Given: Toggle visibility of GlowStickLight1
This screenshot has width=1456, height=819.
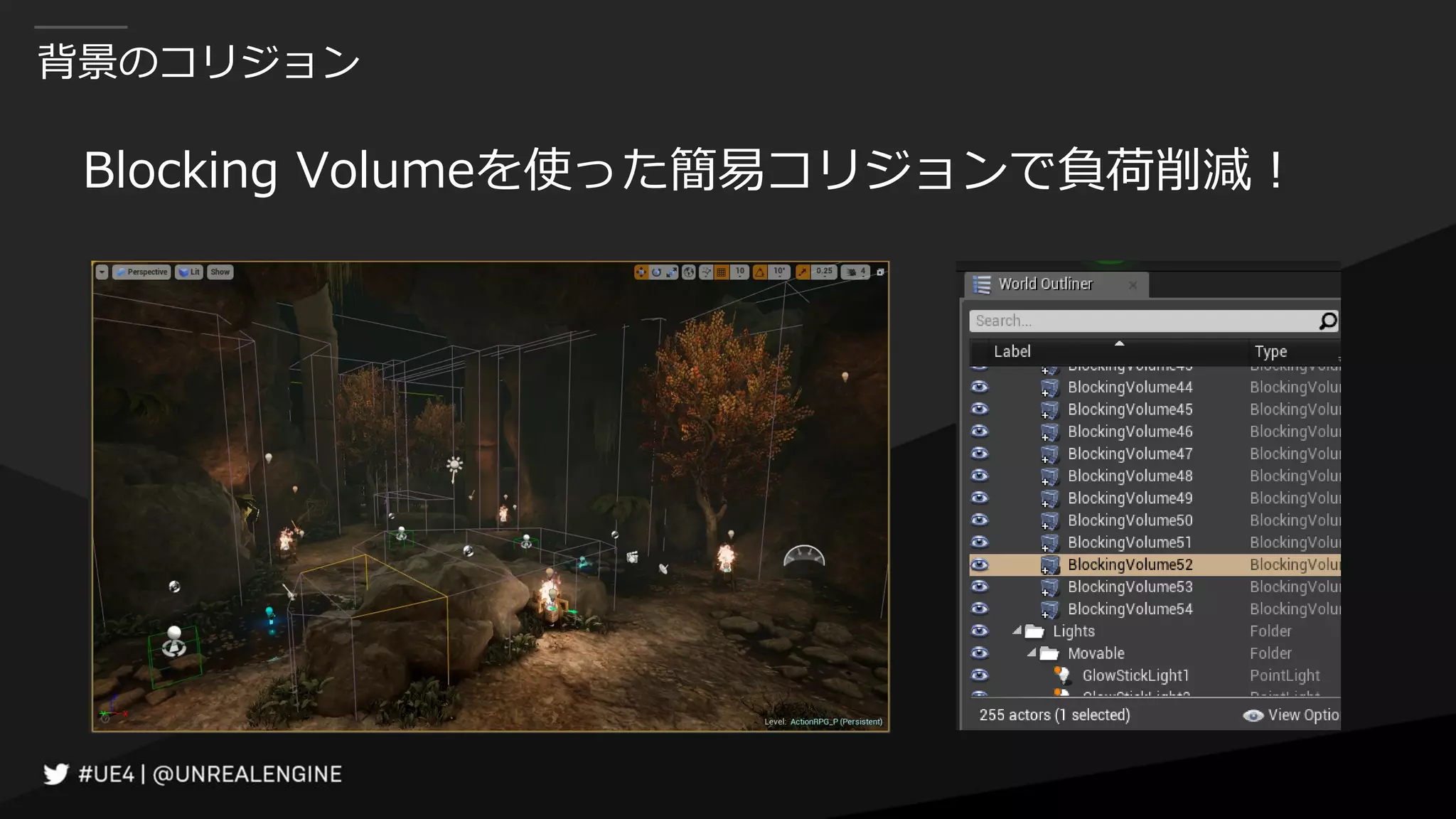Looking at the screenshot, I should 980,675.
